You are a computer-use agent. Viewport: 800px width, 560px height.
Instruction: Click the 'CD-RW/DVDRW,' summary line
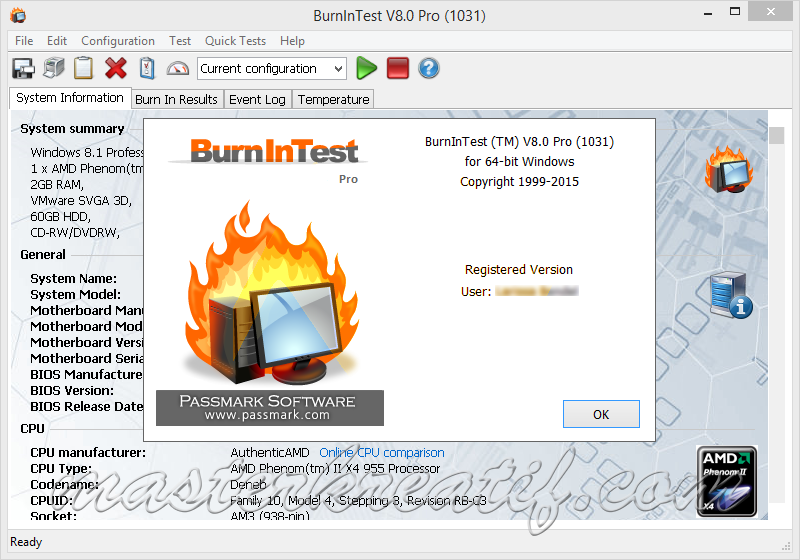click(x=75, y=233)
